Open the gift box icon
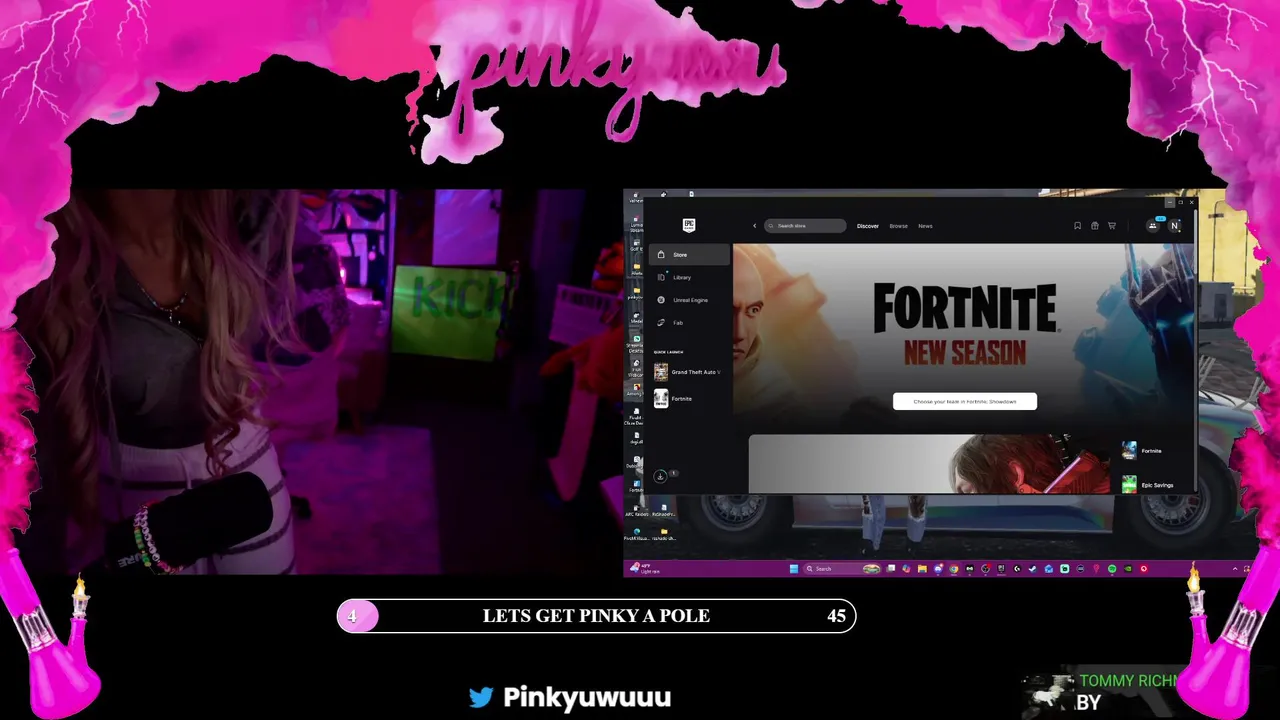The height and width of the screenshot is (720, 1280). point(1094,226)
